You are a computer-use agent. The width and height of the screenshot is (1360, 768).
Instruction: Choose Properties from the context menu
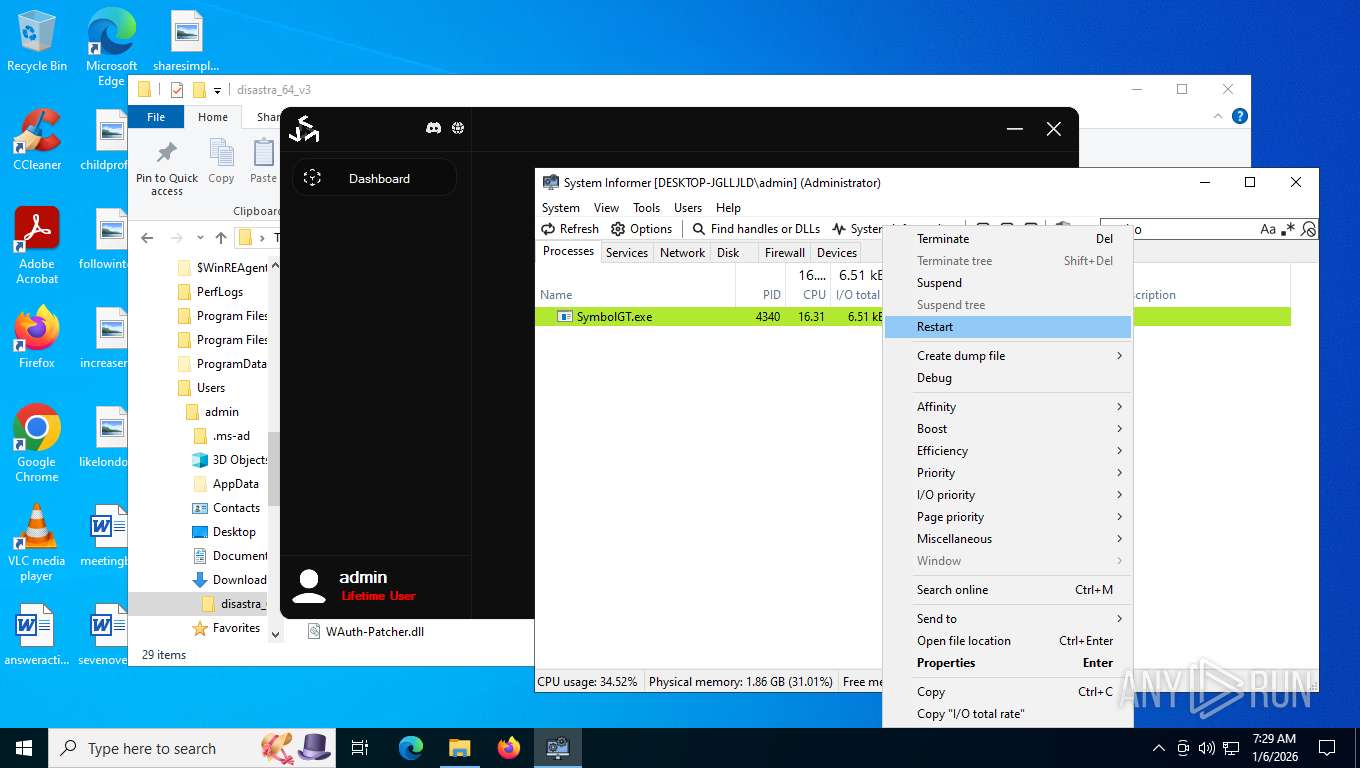point(1008,663)
